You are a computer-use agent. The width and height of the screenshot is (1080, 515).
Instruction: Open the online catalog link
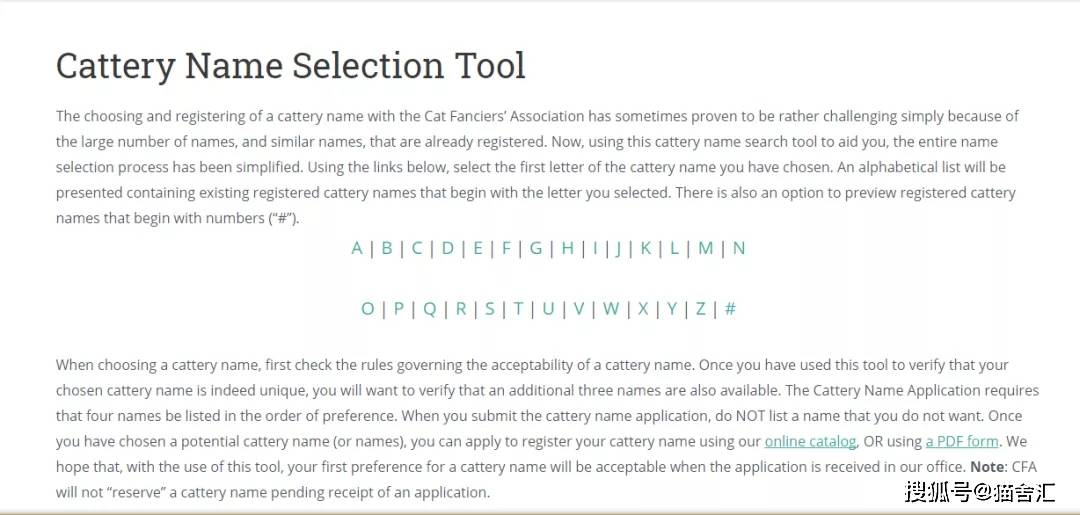tap(811, 441)
